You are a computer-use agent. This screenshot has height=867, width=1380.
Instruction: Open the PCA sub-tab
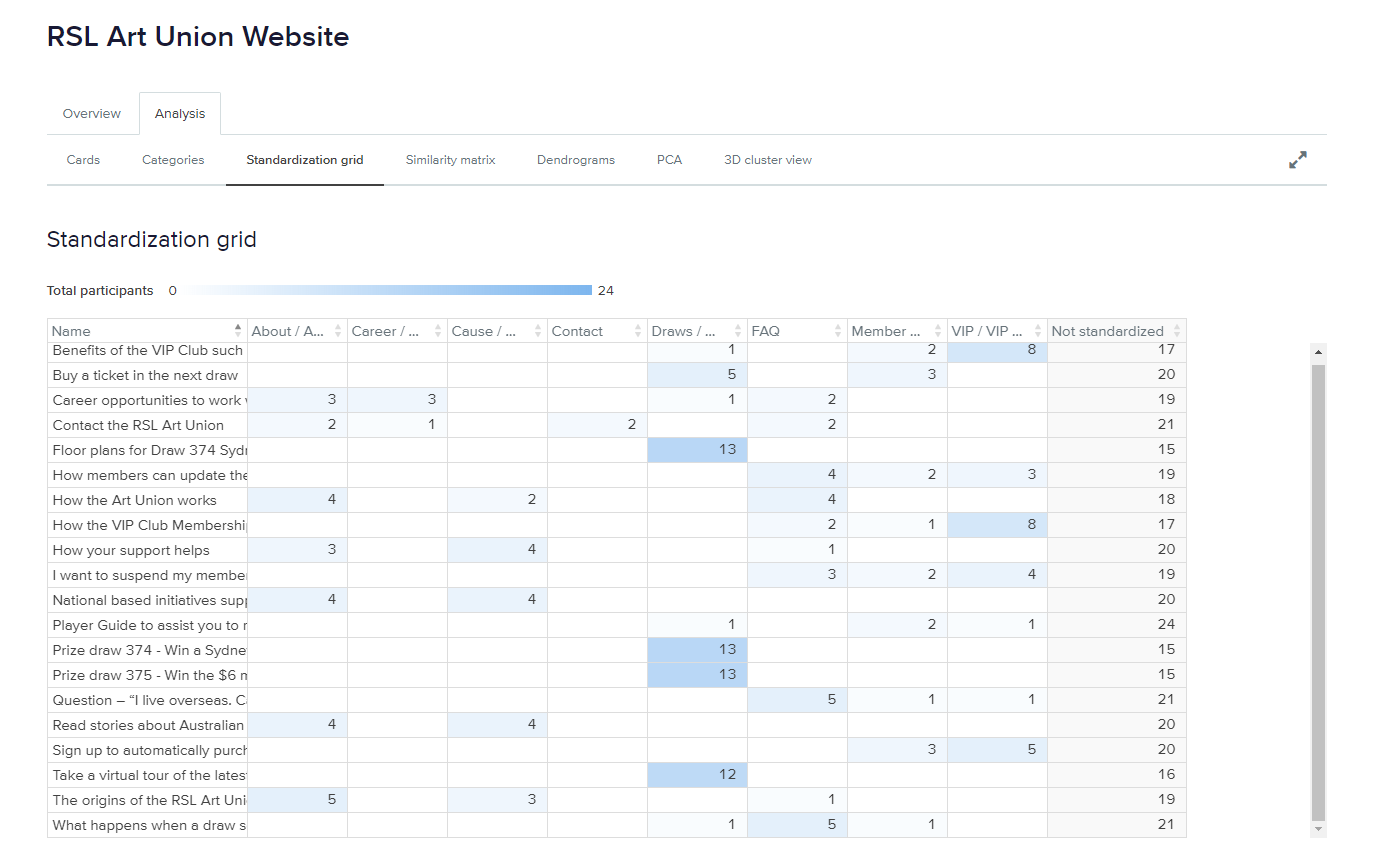click(670, 160)
